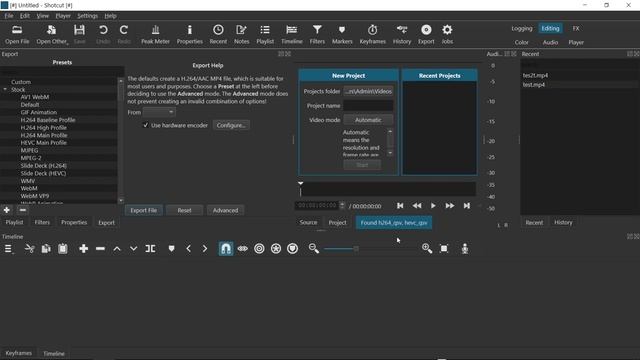Viewport: 640px width, 360px height.
Task: Go to previous marker arrow
Action: [x=188, y=249]
